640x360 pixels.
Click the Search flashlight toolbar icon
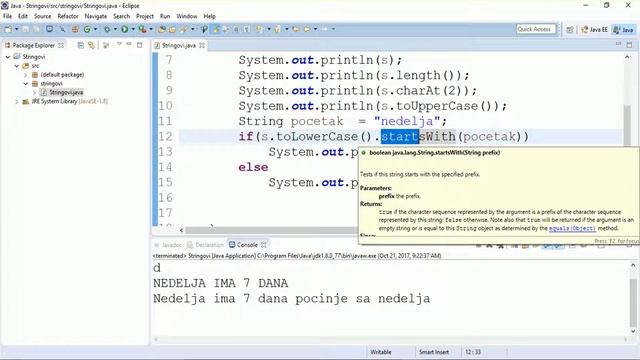pos(184,29)
